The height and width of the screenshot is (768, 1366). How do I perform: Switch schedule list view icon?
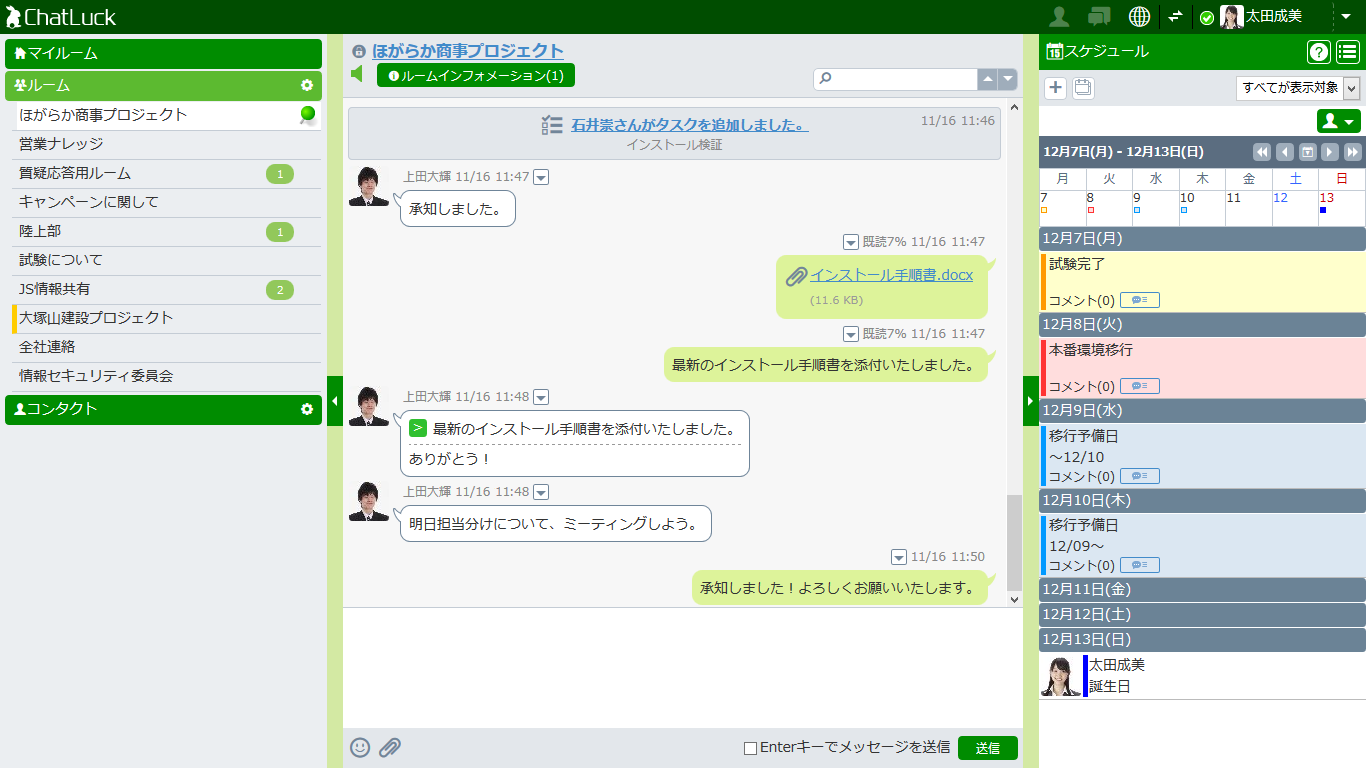(x=1348, y=52)
